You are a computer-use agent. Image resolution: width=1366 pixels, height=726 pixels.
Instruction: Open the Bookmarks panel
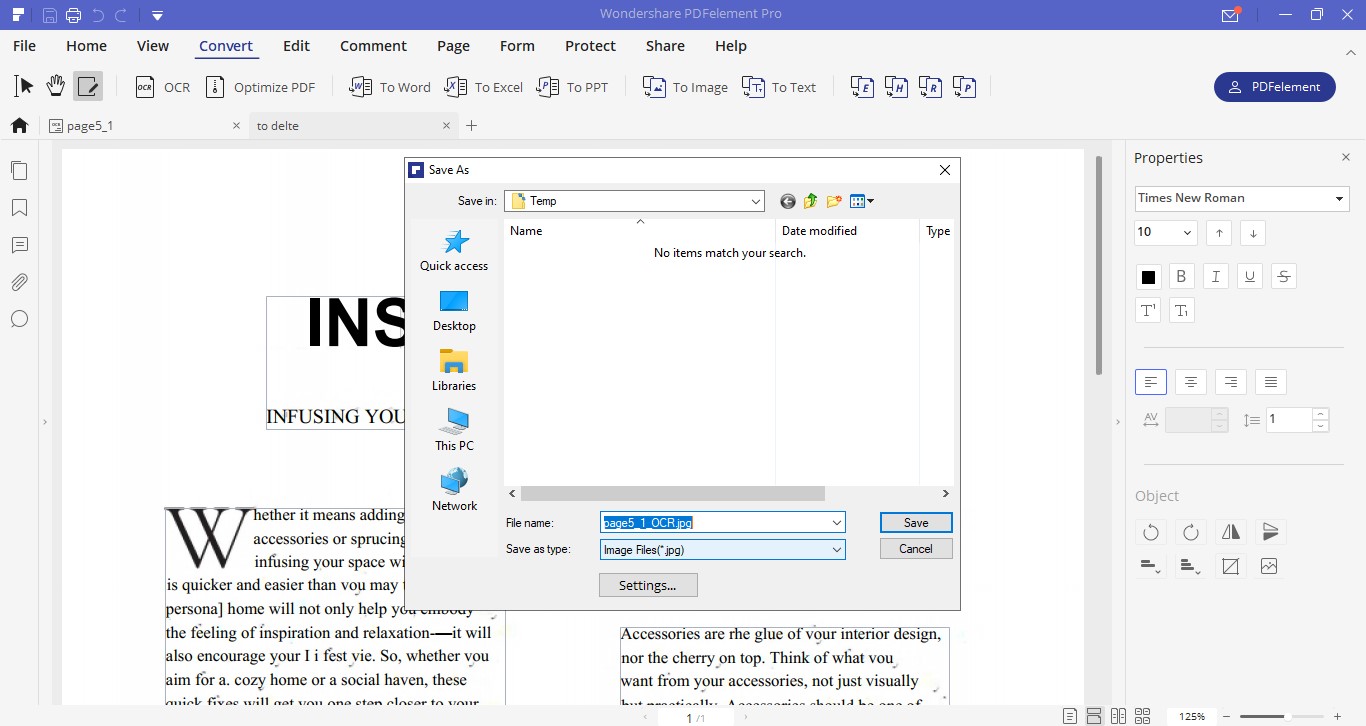(x=19, y=207)
